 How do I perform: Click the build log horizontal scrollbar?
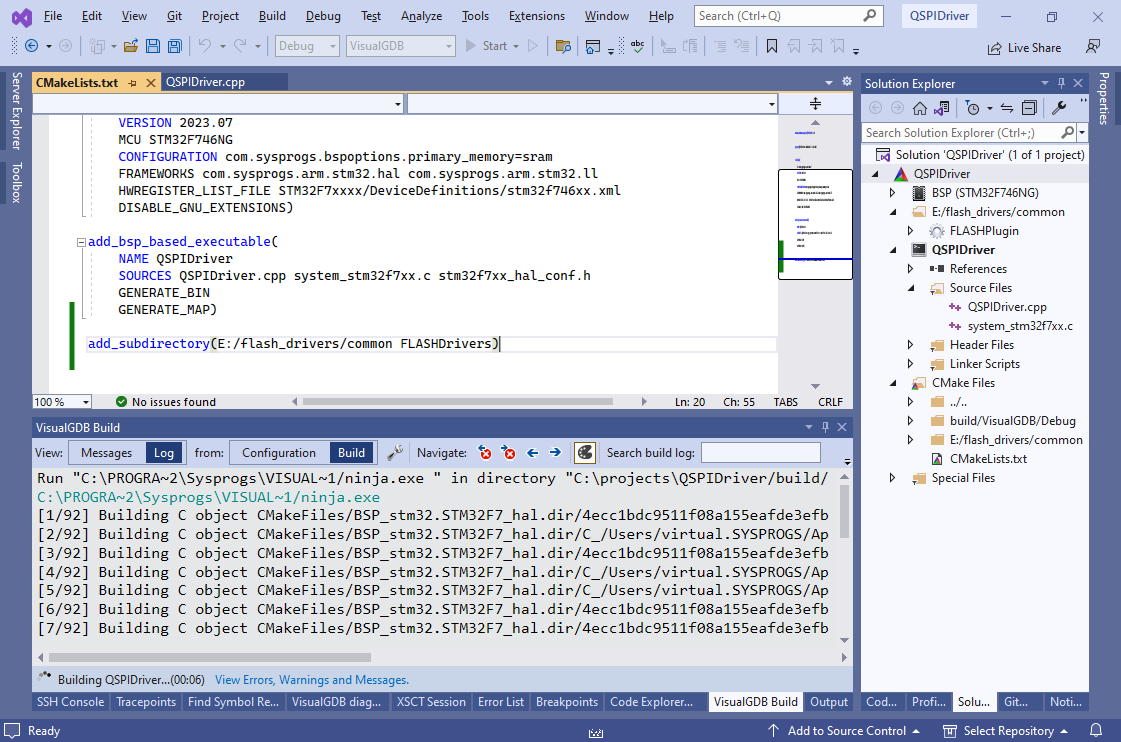210,658
